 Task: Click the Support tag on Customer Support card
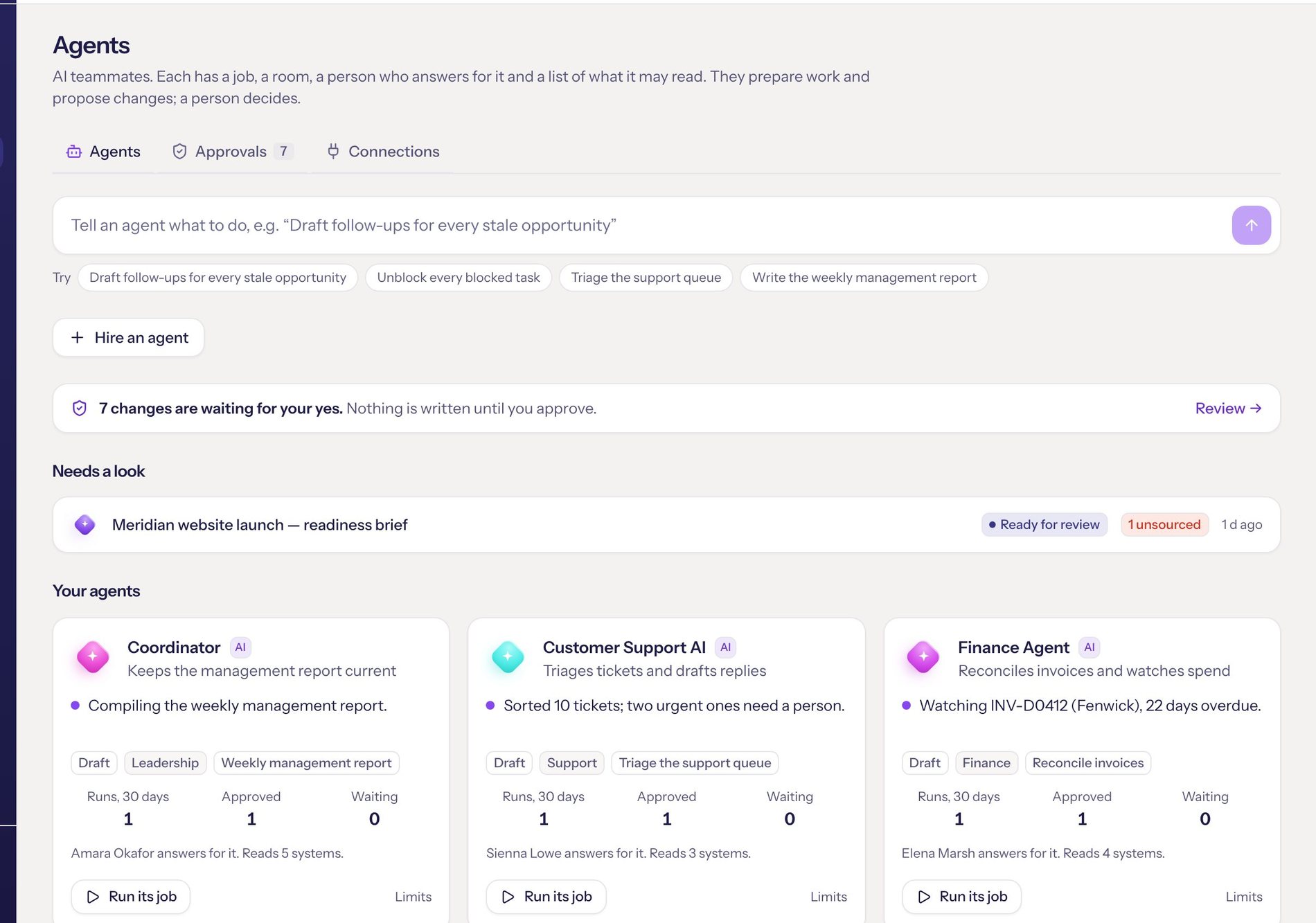[x=571, y=763]
